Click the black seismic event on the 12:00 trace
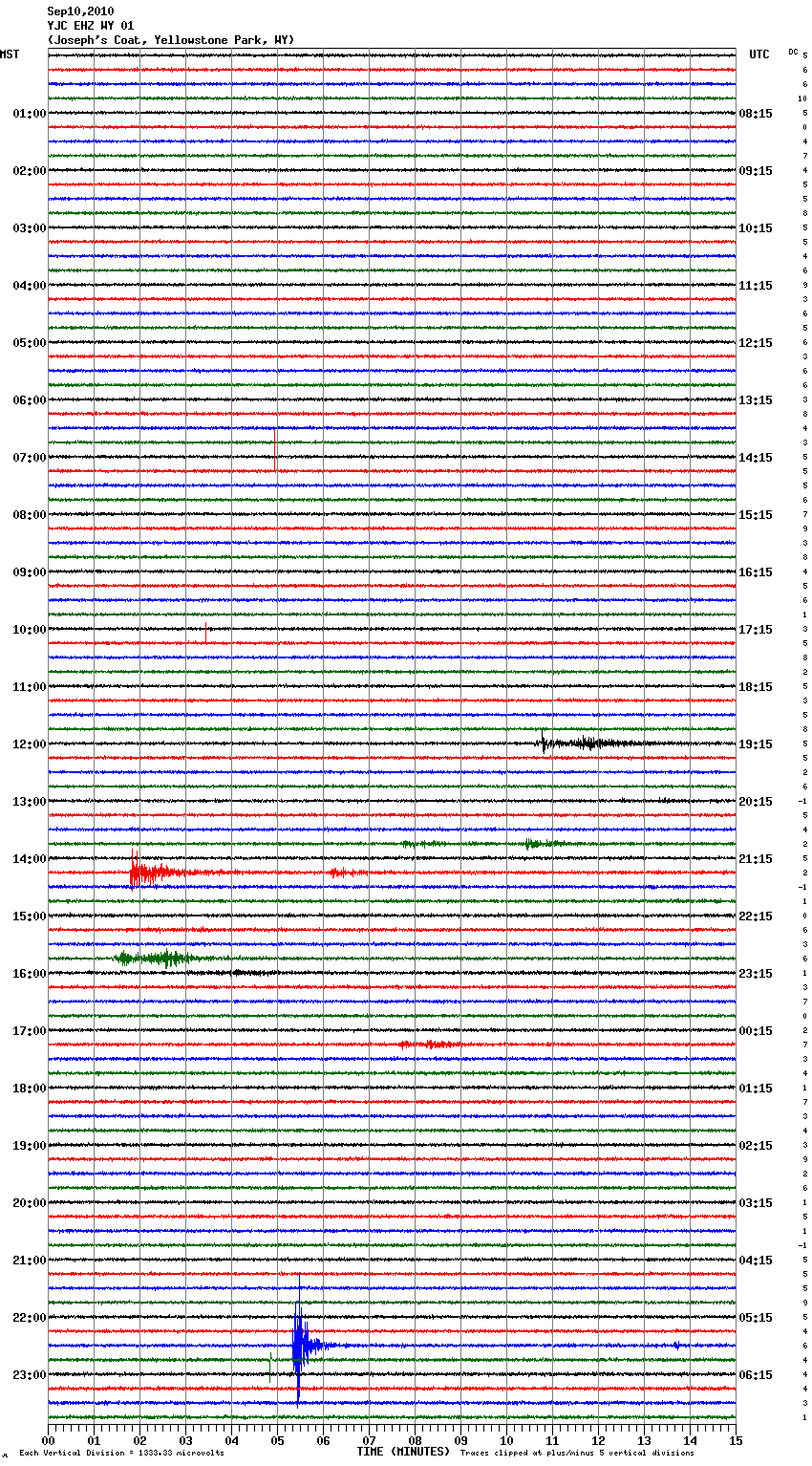The width and height of the screenshot is (812, 1466). coord(592,743)
